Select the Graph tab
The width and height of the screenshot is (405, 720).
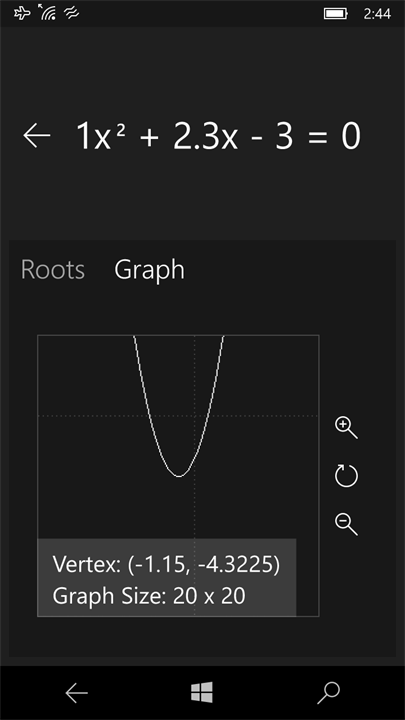click(x=149, y=270)
